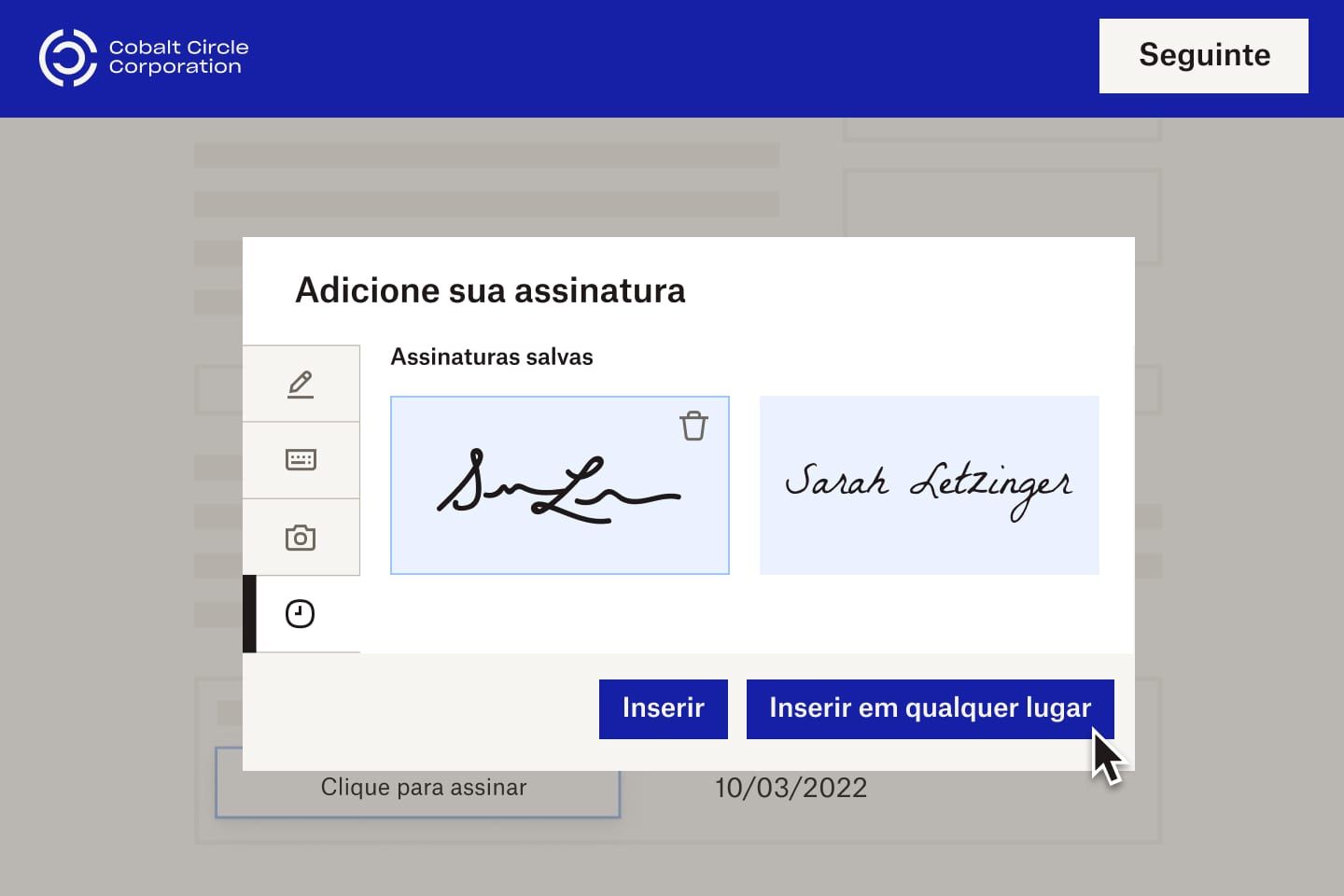The height and width of the screenshot is (896, 1344).
Task: Switch to the Assinaturas salvas section
Action: coord(492,357)
